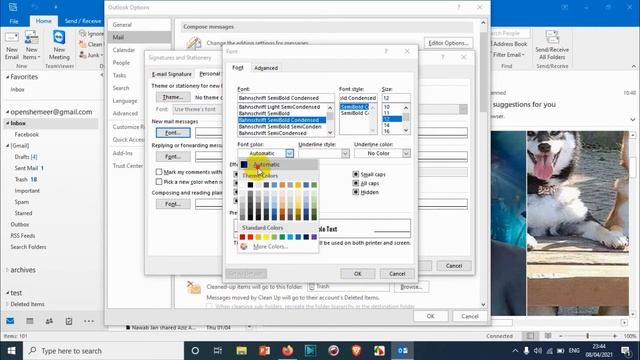Pick red from Standard Colors
This screenshot has height=360, width=640.
click(250, 237)
